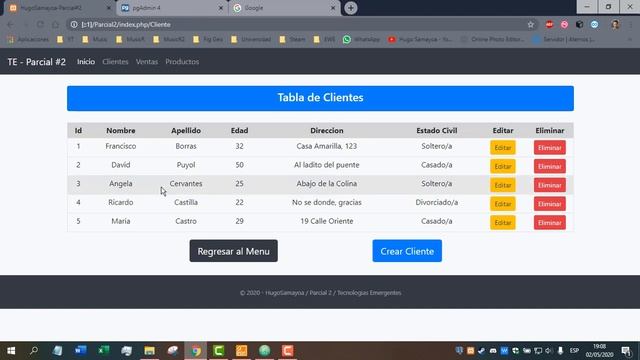Viewport: 640px width, 360px height.
Task: Delete the client Angela Cervantes
Action: pyautogui.click(x=550, y=185)
